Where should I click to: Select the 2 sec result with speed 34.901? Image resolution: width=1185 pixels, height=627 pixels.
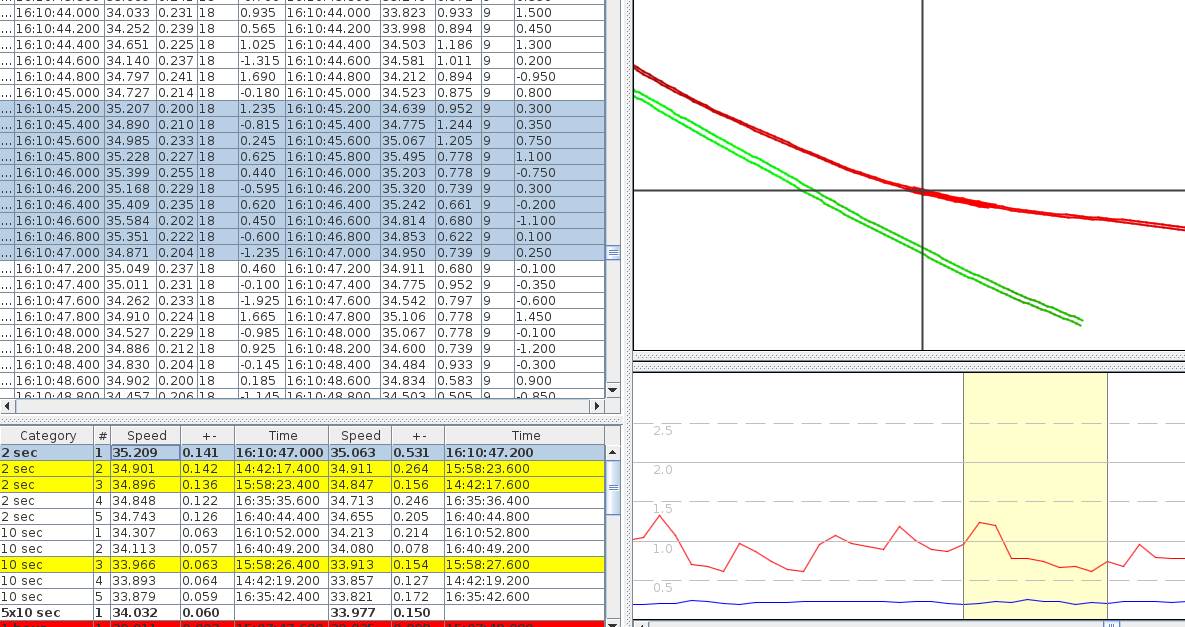point(145,468)
